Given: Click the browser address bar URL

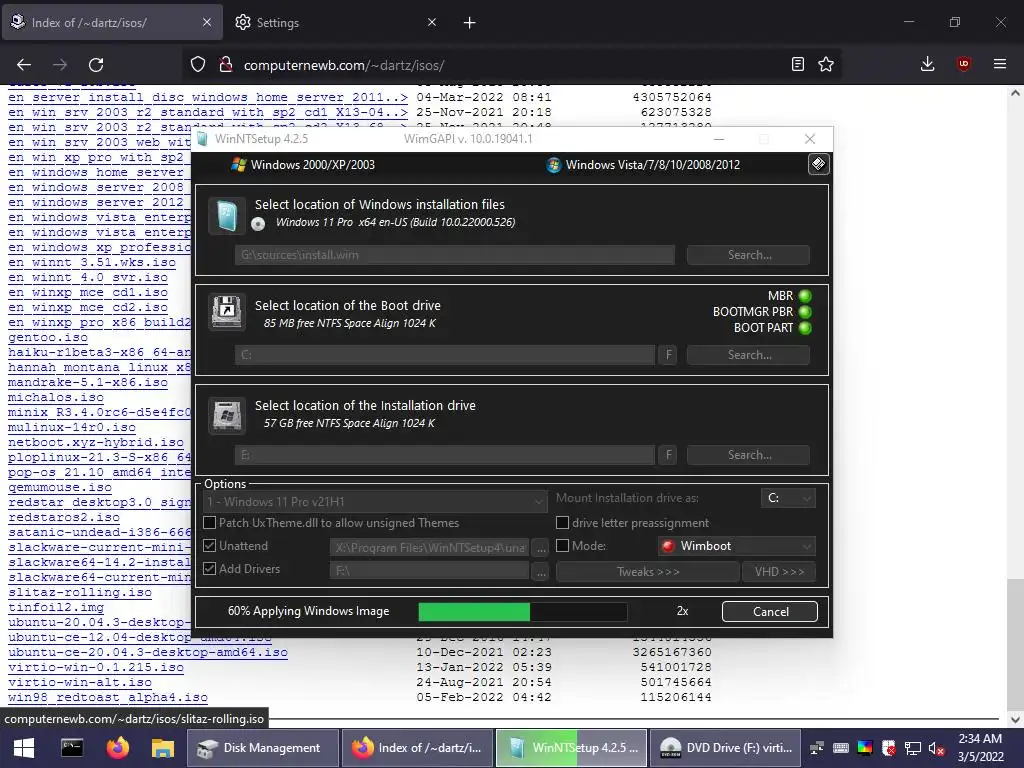Looking at the screenshot, I should point(344,65).
